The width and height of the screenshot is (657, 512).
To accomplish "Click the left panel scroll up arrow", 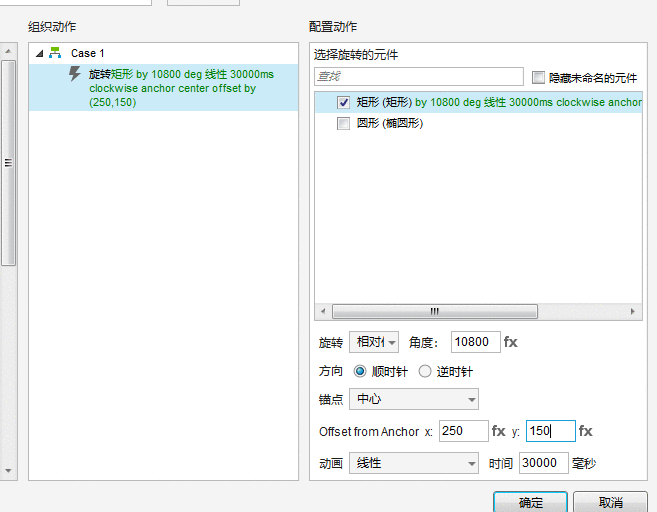I will coord(8,51).
